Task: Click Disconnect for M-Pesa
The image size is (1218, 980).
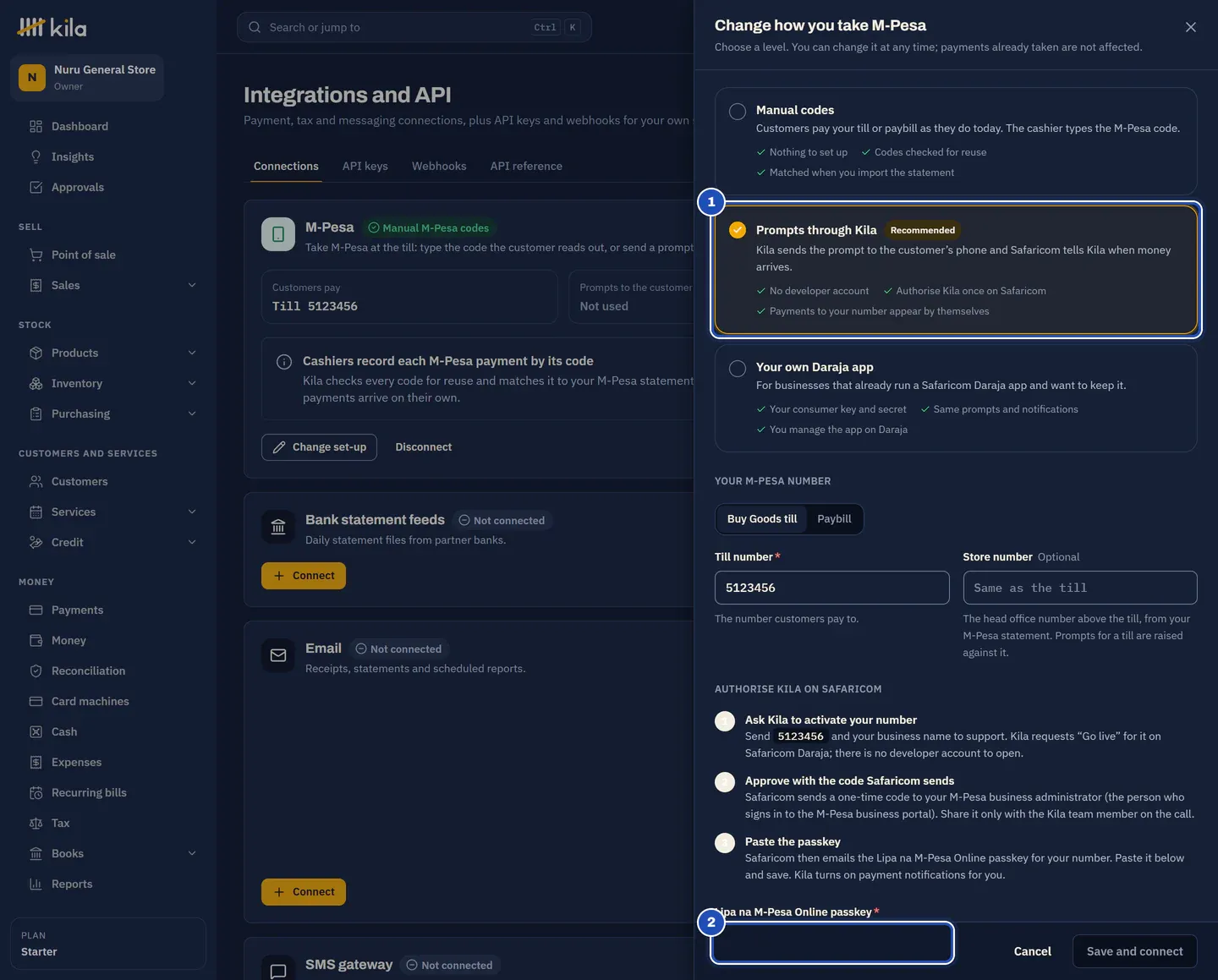Action: click(x=424, y=447)
